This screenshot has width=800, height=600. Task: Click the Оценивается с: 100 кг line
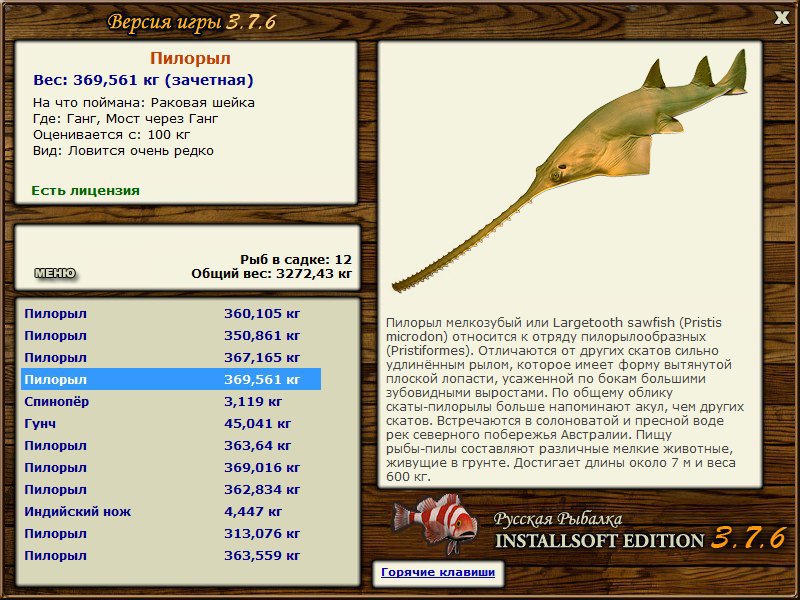tap(111, 135)
